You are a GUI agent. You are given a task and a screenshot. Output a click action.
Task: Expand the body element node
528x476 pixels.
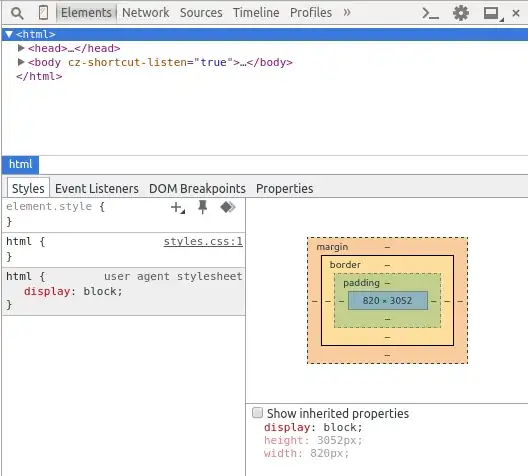(x=21, y=62)
